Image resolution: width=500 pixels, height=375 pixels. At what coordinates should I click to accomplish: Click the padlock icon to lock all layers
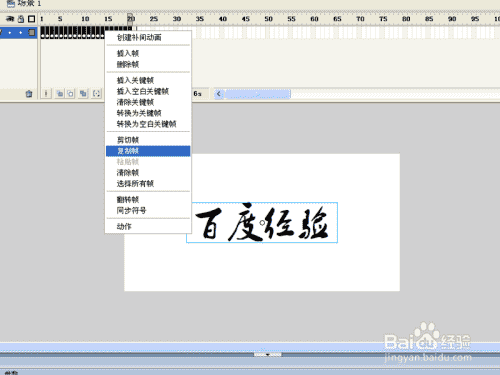[x=21, y=19]
